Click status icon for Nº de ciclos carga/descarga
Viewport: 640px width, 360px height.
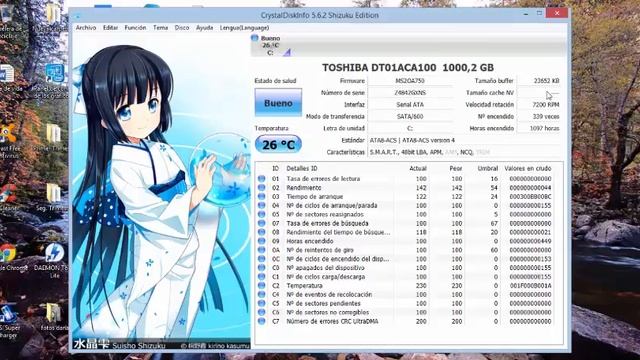[x=262, y=277]
